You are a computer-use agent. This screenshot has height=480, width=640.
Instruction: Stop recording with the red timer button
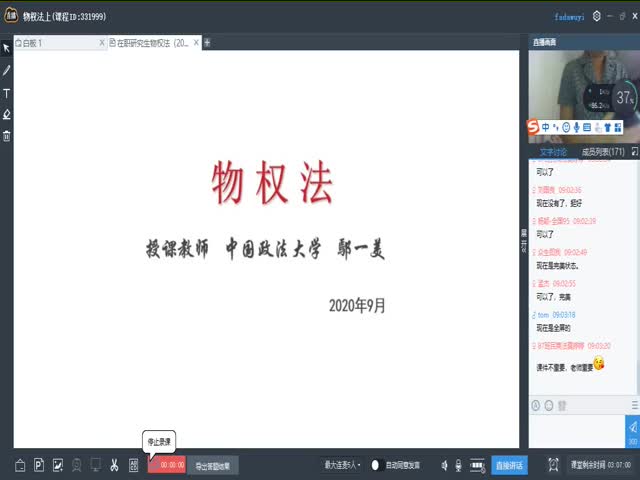tap(167, 465)
